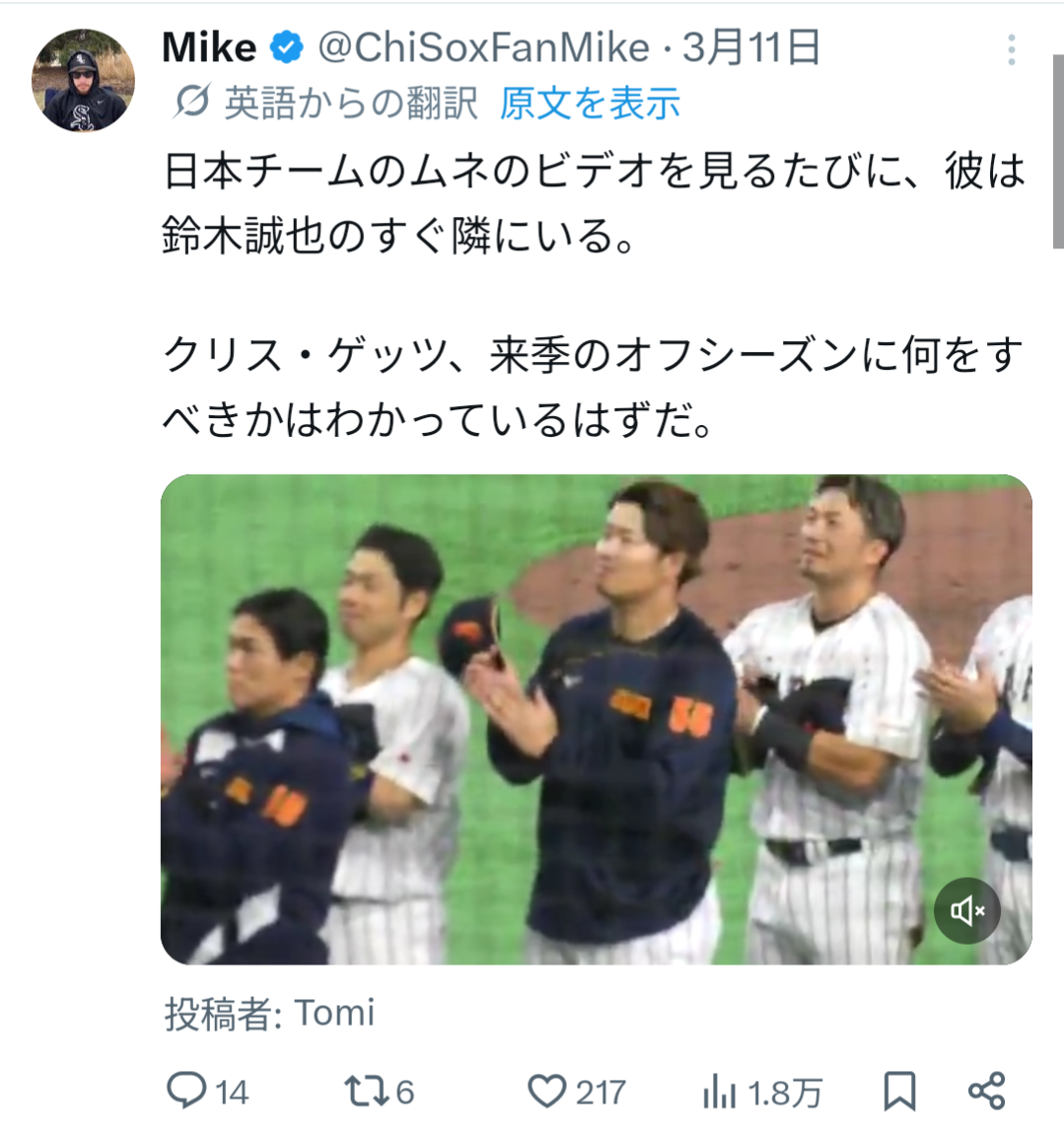
Task: Click the scrollbar thumb on the right edge
Action: pos(1058,151)
